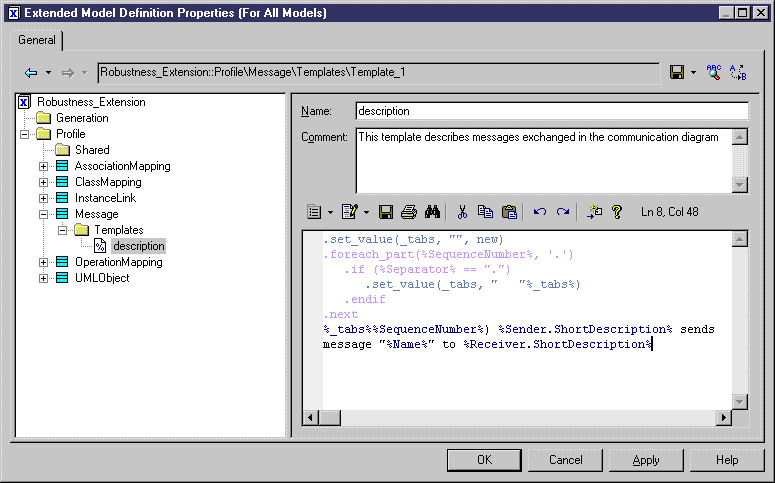Click the yellow question mark help icon
The width and height of the screenshot is (775, 483).
point(617,212)
